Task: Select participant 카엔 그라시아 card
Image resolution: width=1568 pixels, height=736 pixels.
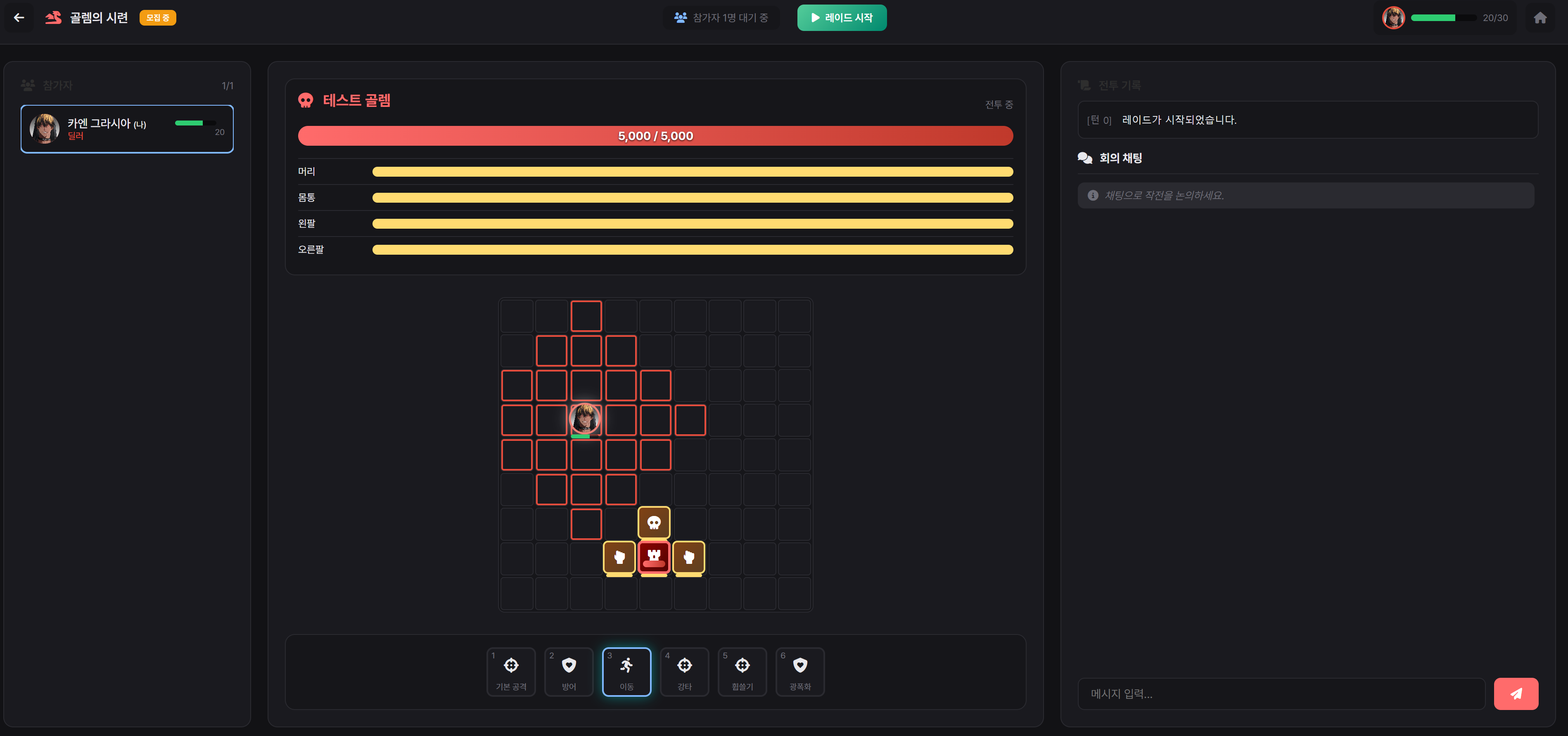Action: tap(127, 129)
